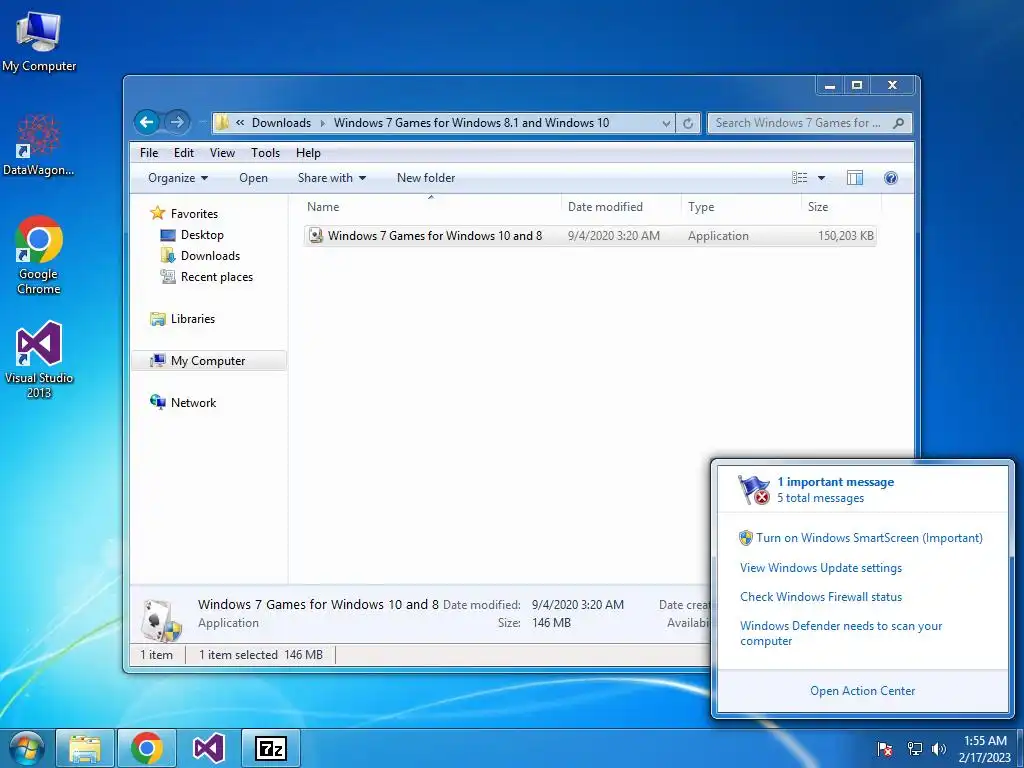Open the view options dropdown arrow
This screenshot has width=1024, height=768.
[822, 178]
